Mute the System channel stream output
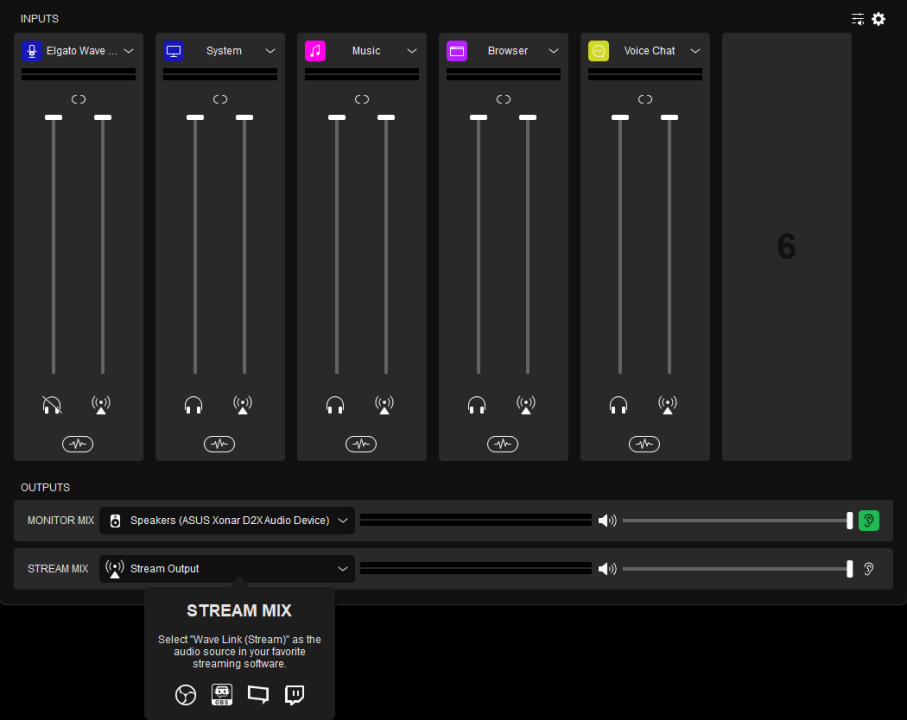Screen dimensions: 907x720 (243, 405)
